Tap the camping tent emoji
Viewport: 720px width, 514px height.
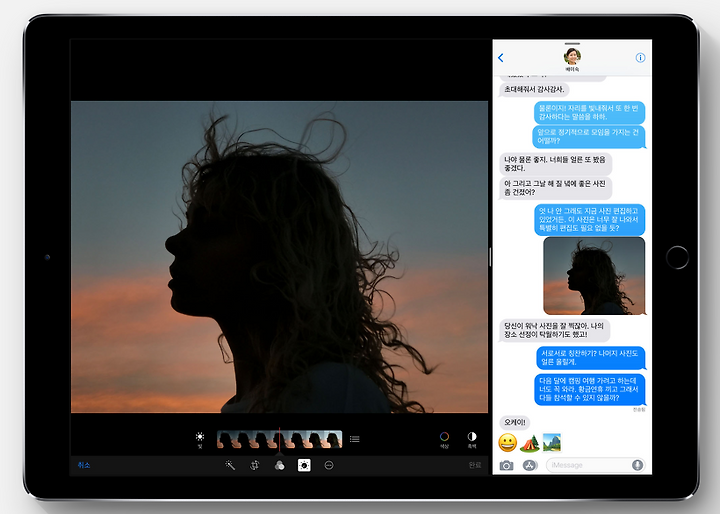529,443
